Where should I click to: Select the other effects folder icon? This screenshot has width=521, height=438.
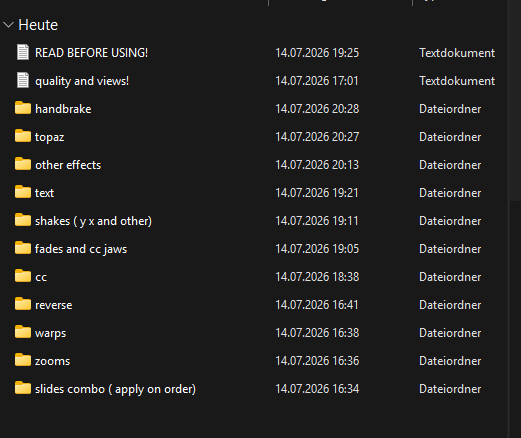[x=23, y=164]
